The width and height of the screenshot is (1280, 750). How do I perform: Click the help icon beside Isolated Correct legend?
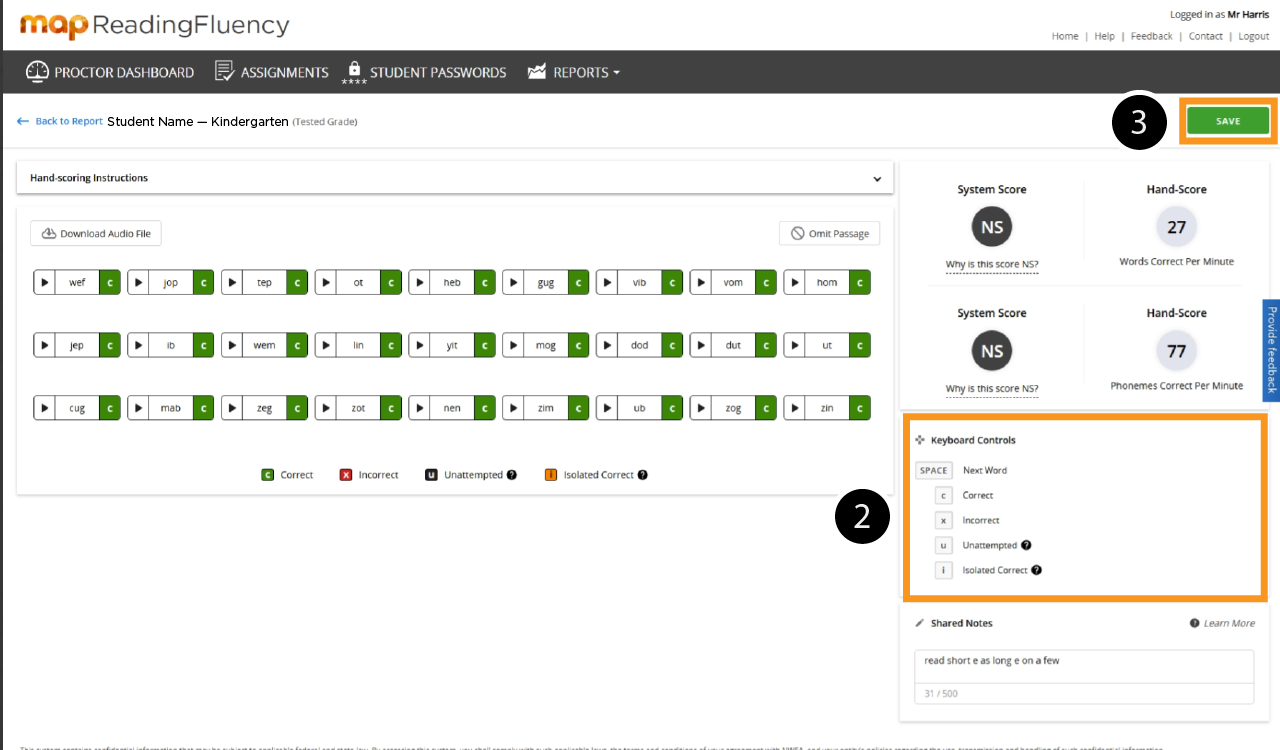coord(643,475)
